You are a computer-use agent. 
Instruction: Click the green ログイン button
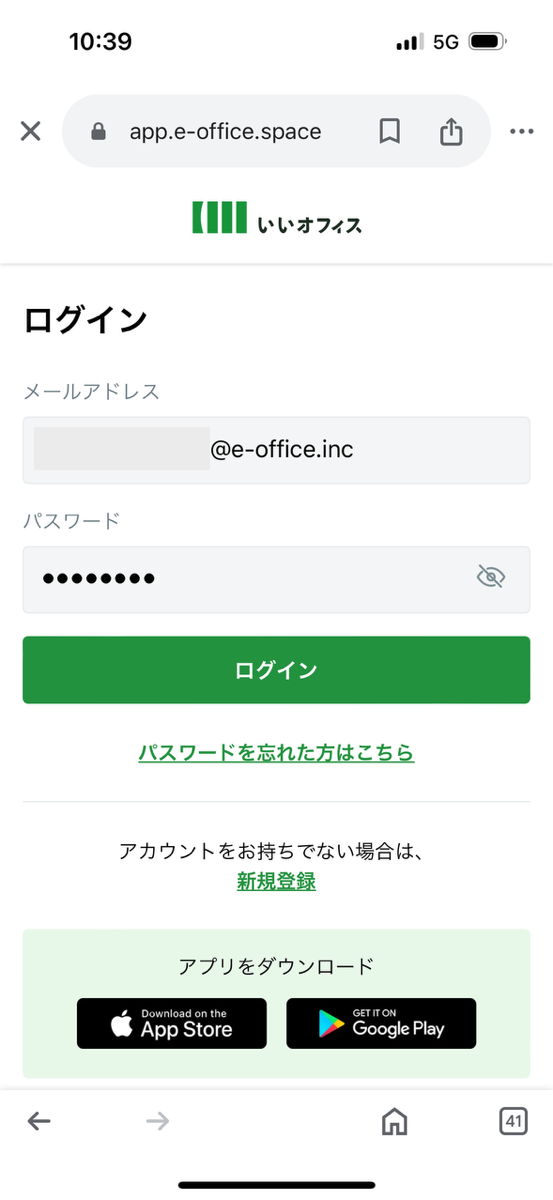click(x=277, y=670)
